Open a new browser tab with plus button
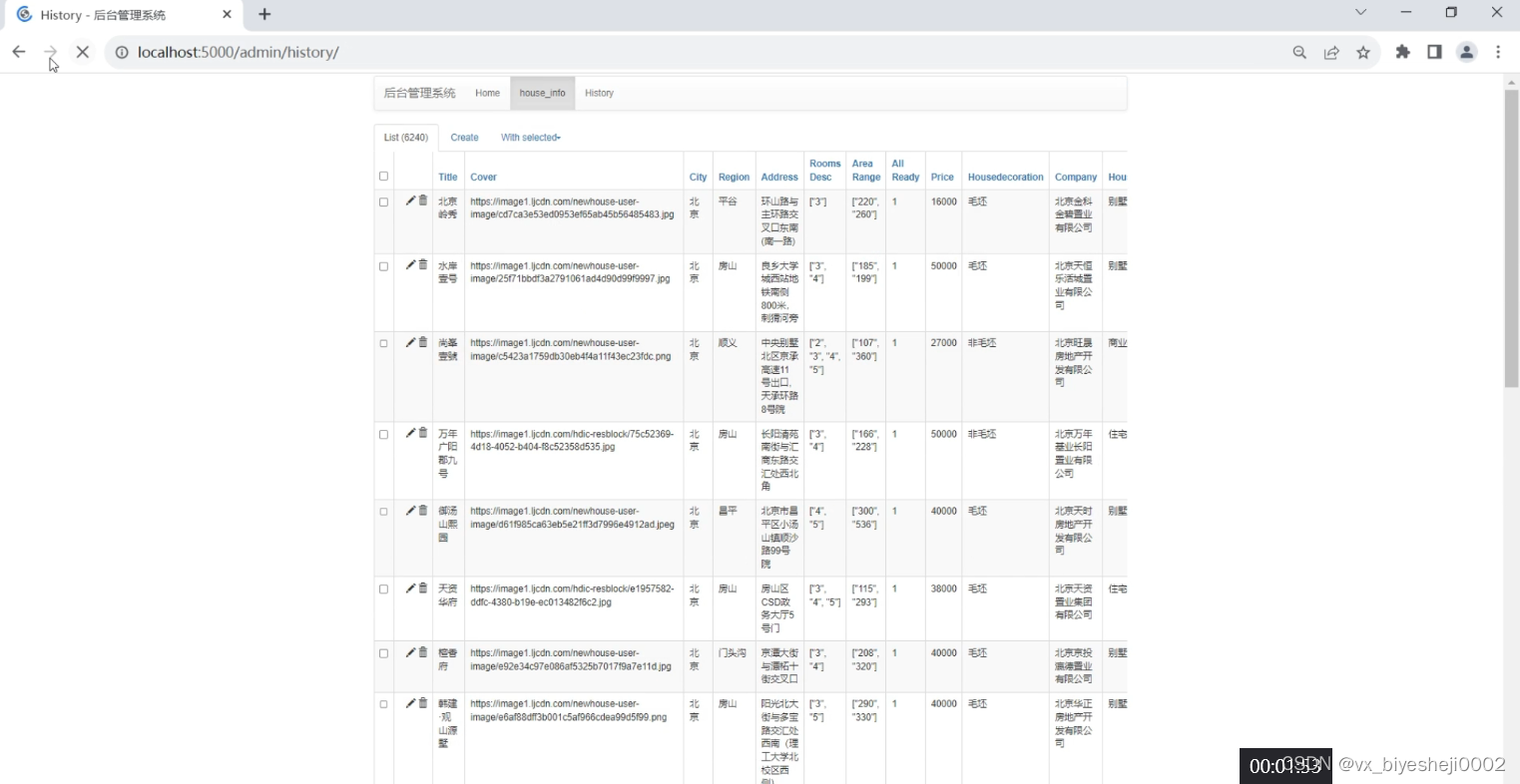Viewport: 1520px width, 784px height. tap(264, 14)
